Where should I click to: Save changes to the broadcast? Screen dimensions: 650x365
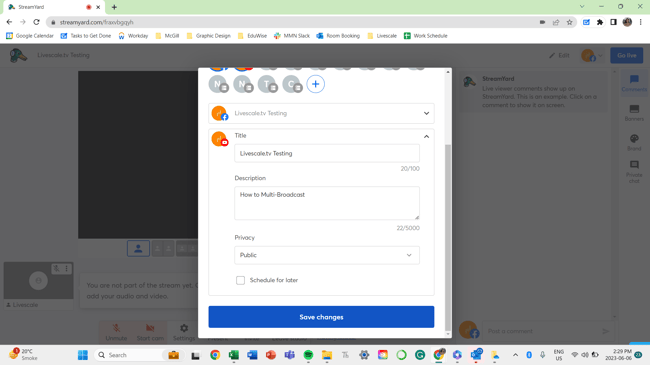tap(321, 317)
